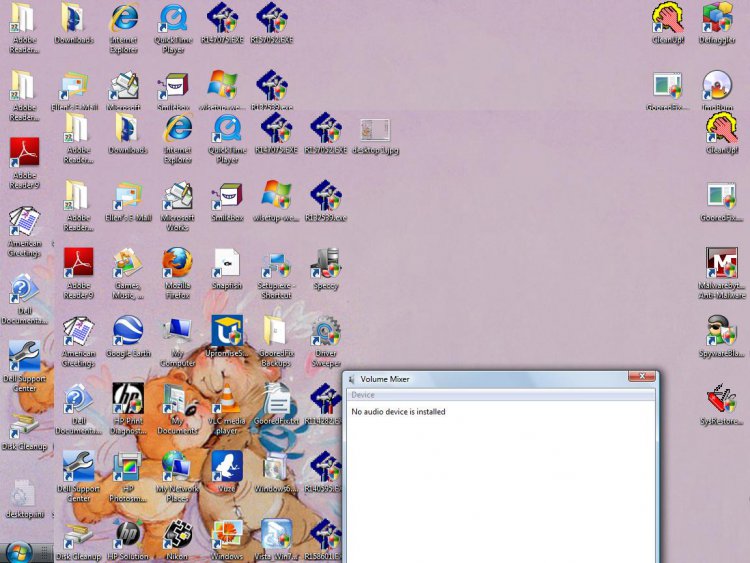Open the Speccy shortcut
The width and height of the screenshot is (750, 563).
326,269
